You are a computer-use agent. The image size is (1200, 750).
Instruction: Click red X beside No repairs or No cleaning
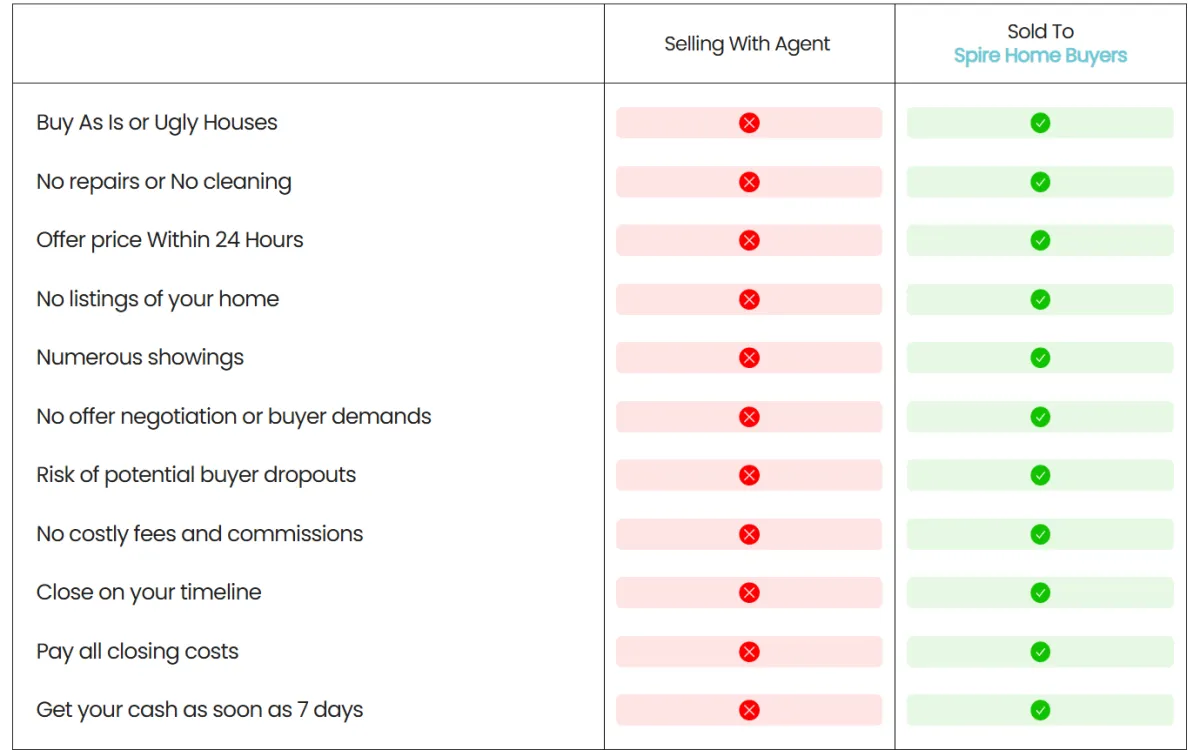point(749,182)
